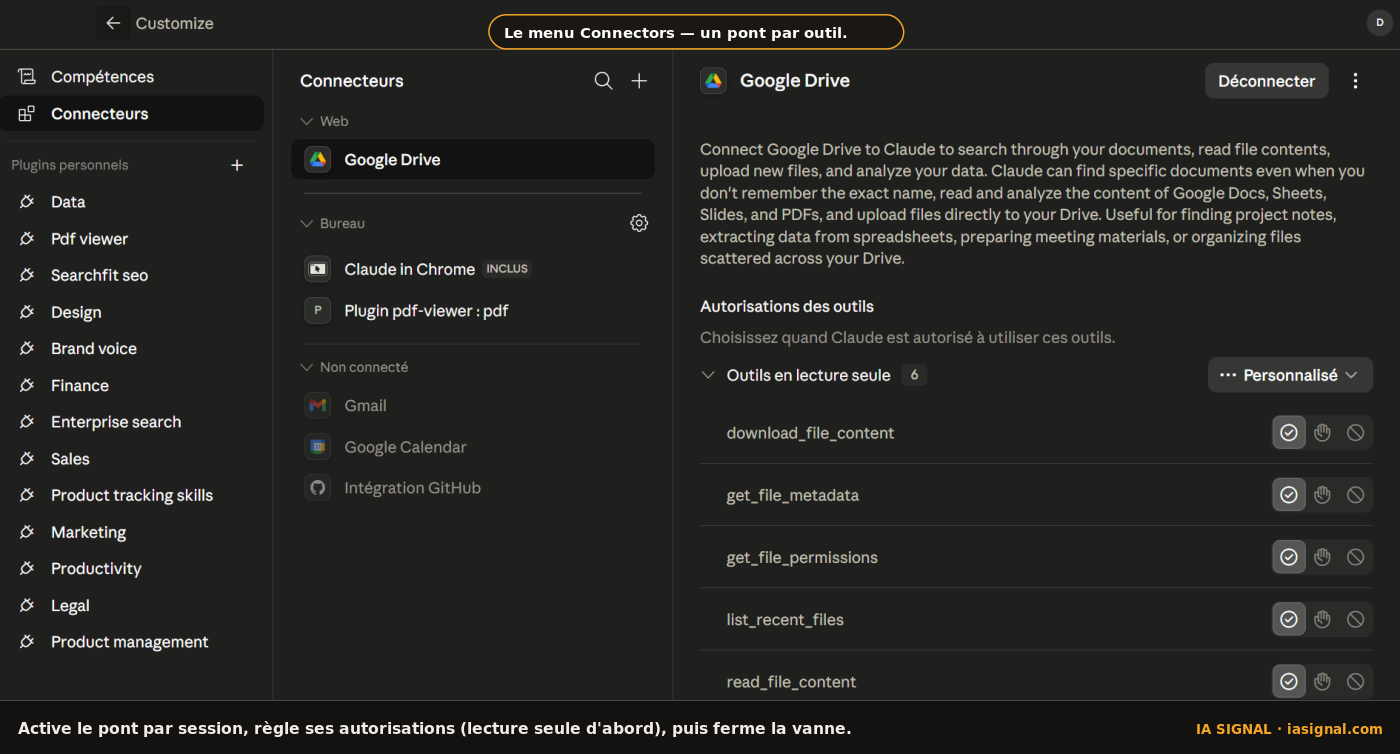Set download_file_content to require approval
This screenshot has height=754, width=1400.
[1322, 432]
